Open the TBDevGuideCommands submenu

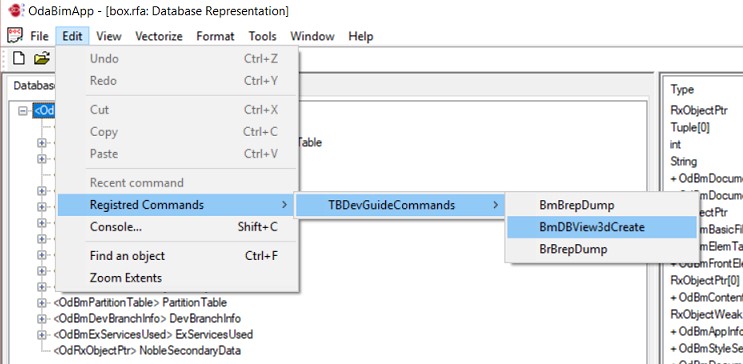[x=399, y=205]
